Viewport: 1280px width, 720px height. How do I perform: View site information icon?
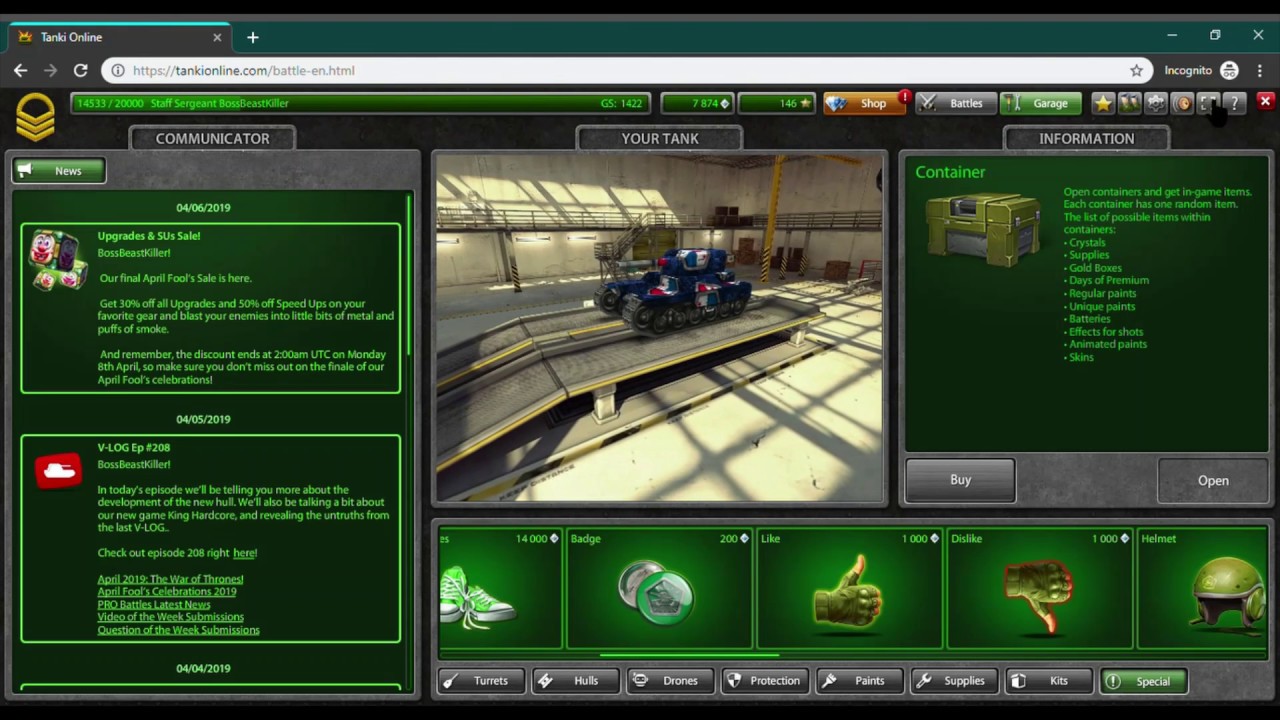tap(118, 71)
